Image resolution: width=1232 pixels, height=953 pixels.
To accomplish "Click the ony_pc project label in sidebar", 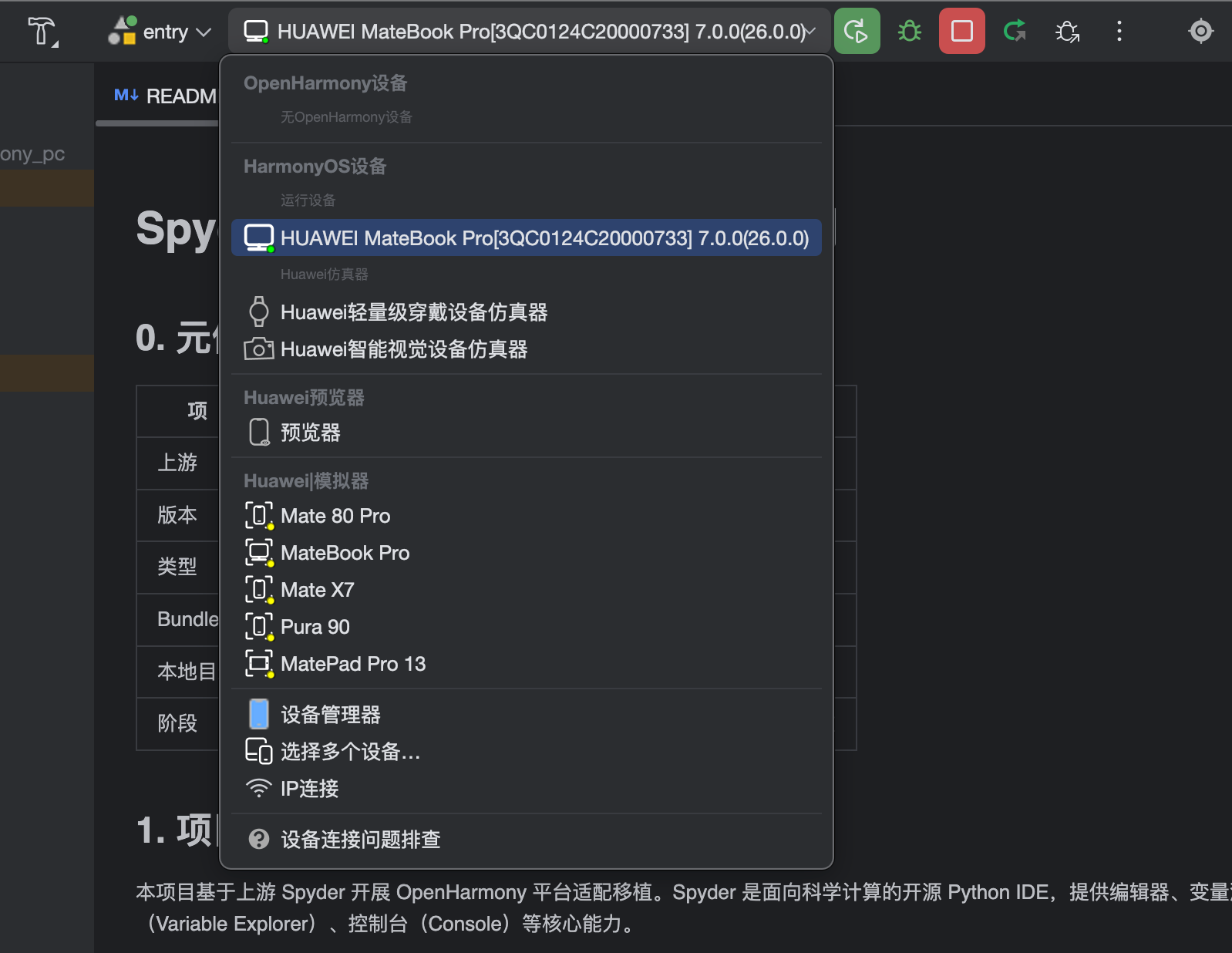I will point(32,154).
